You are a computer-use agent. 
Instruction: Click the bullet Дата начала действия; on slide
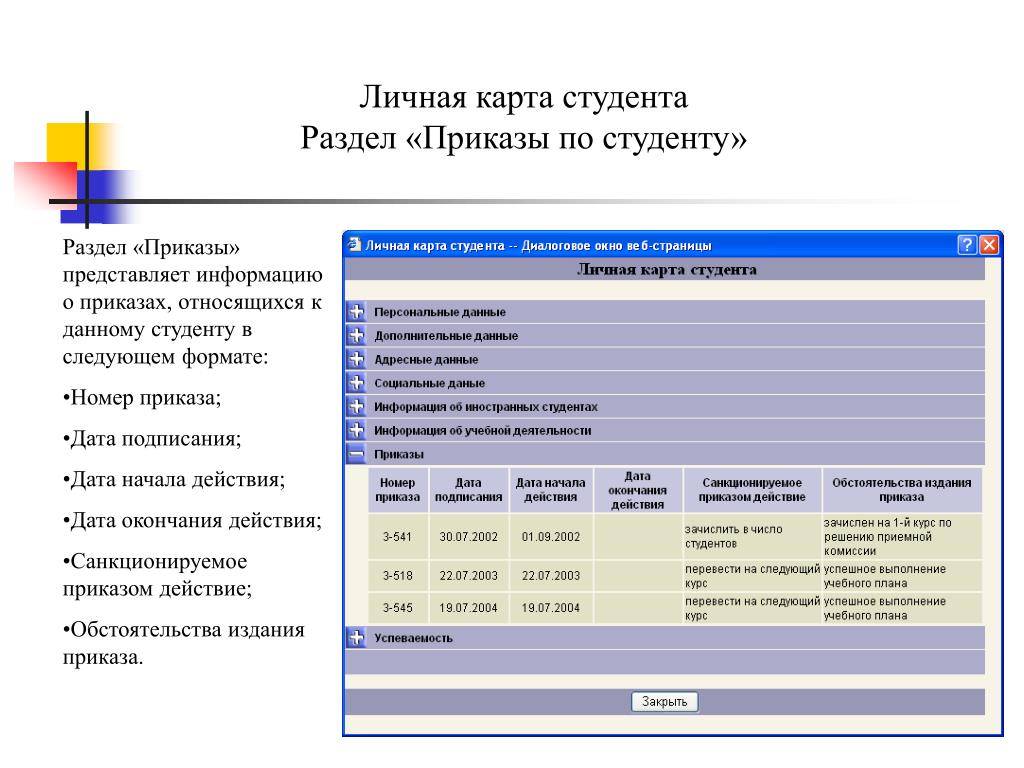point(174,479)
